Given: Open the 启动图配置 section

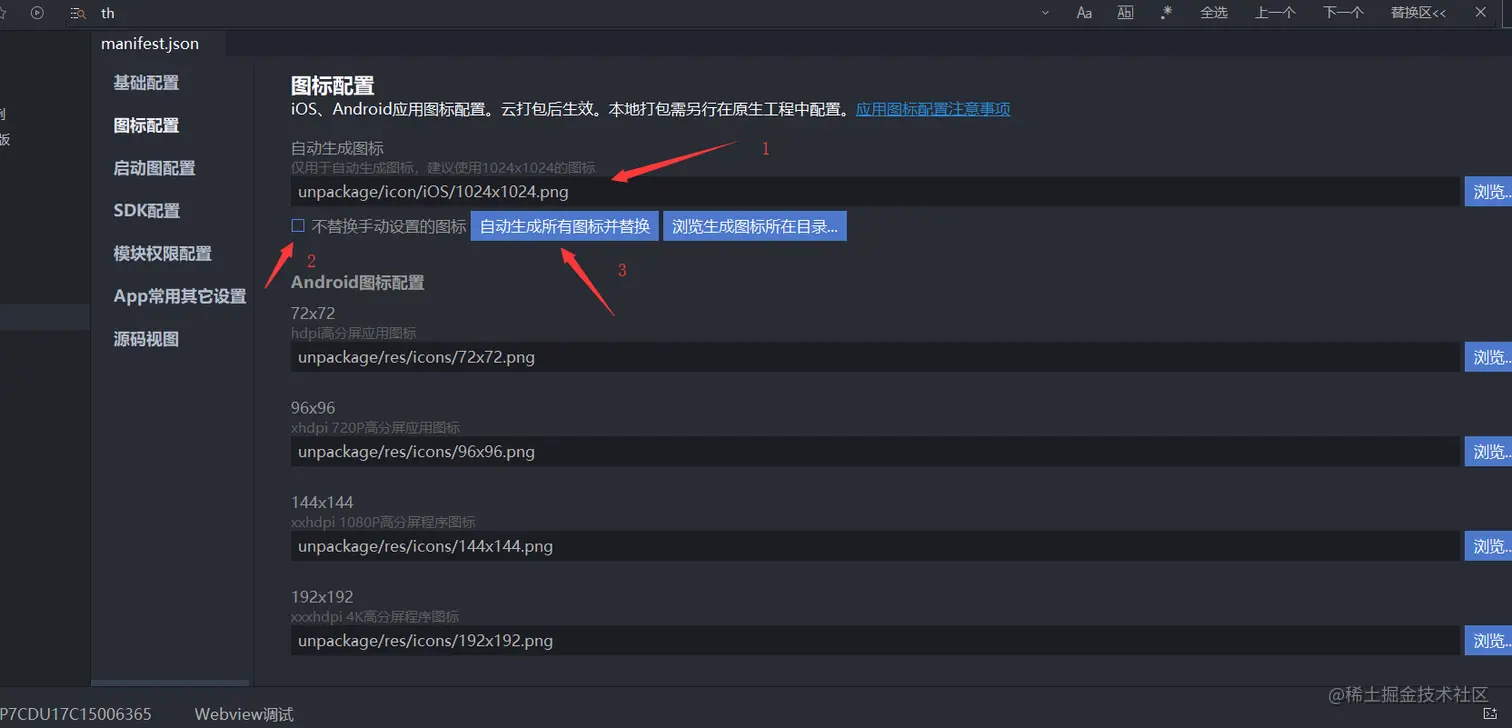Looking at the screenshot, I should click(155, 168).
